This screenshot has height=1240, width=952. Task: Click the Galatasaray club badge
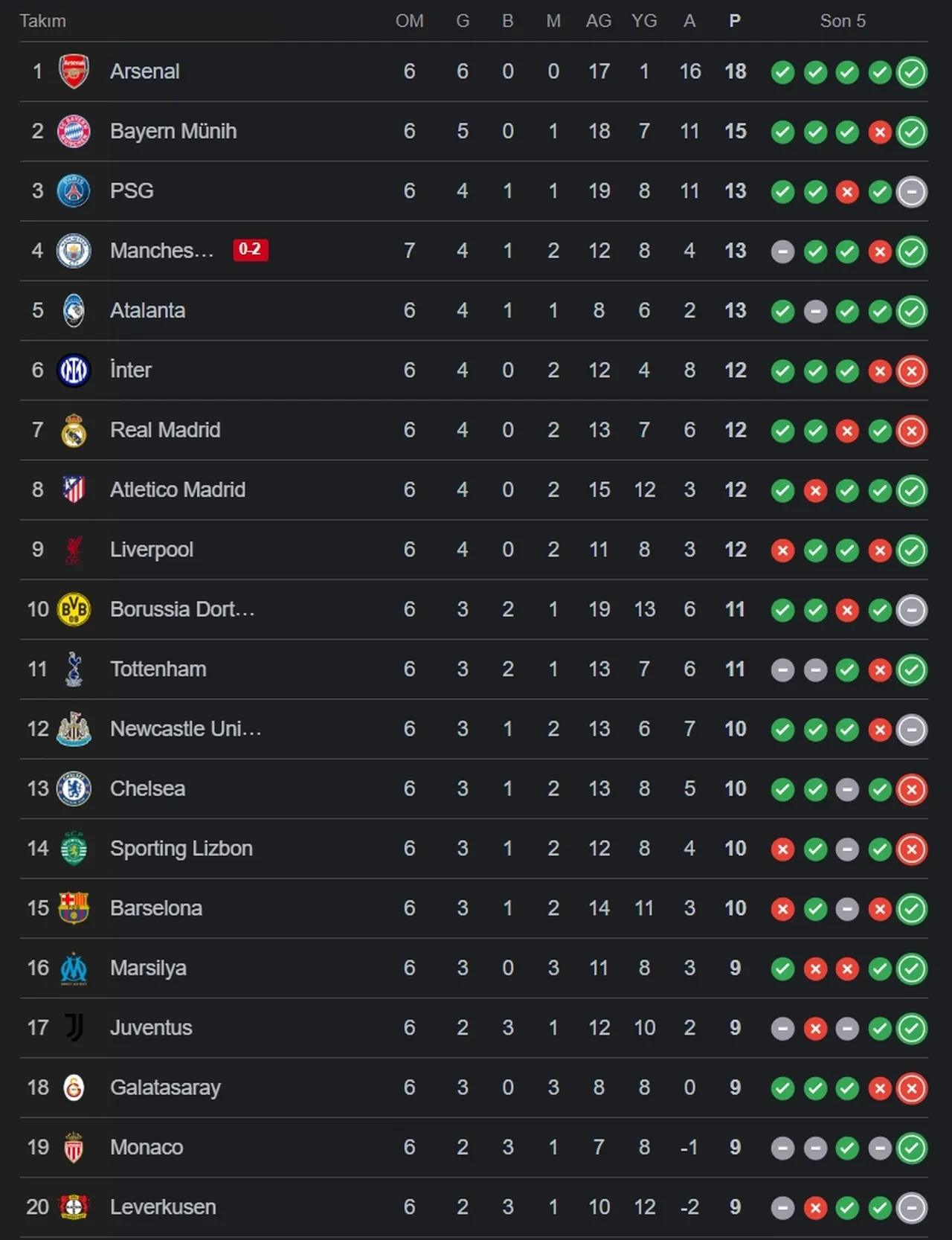point(74,1088)
